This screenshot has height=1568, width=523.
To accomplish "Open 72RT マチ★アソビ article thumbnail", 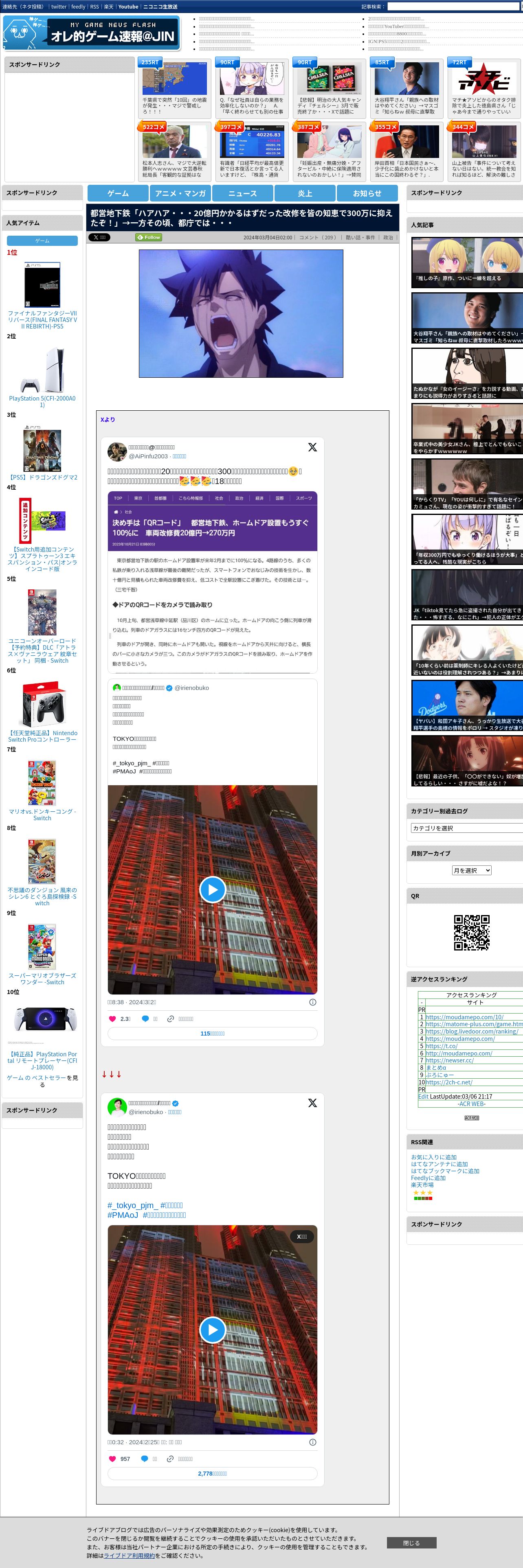I will point(484,79).
